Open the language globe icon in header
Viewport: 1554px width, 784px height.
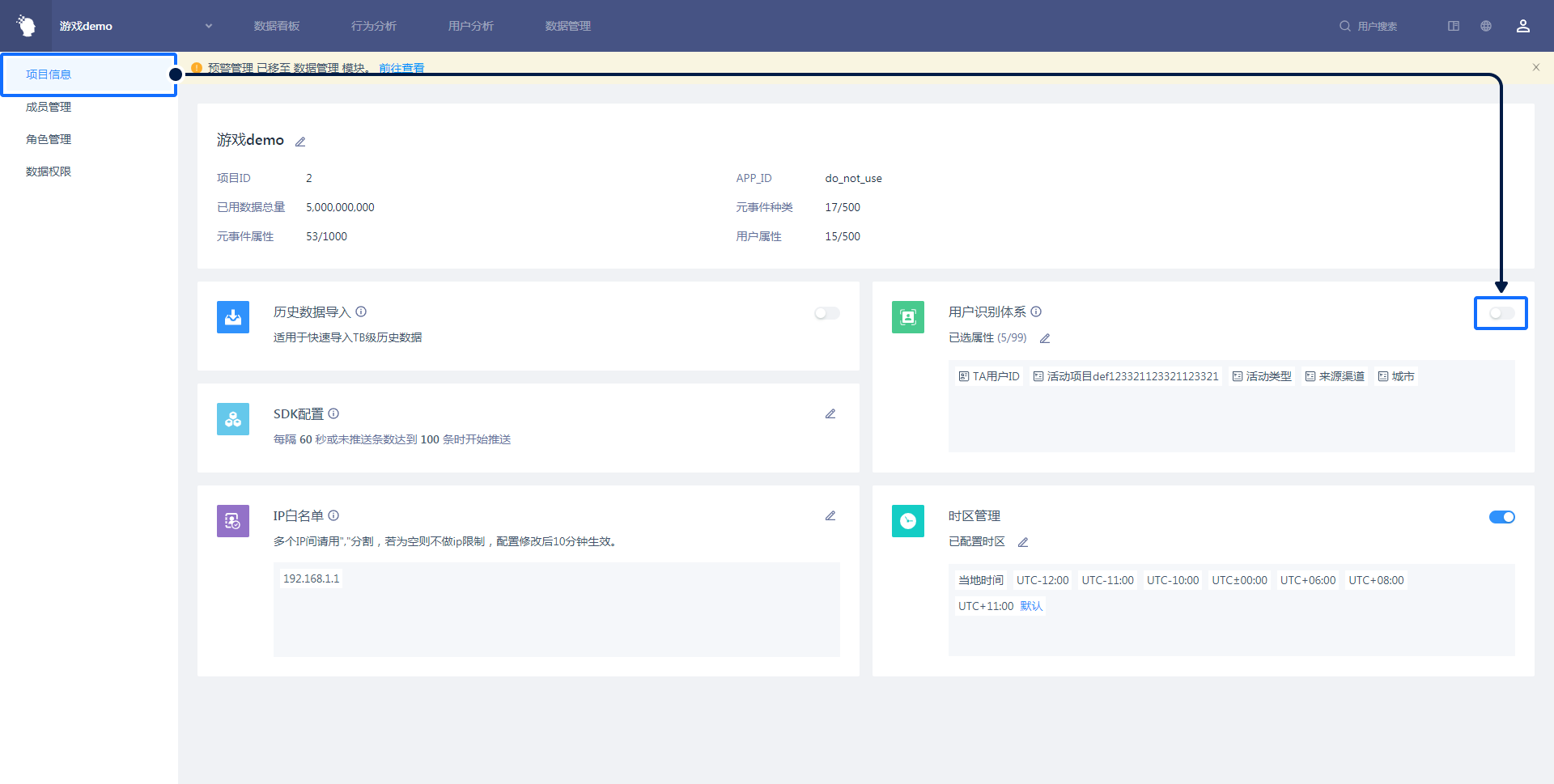[1486, 26]
